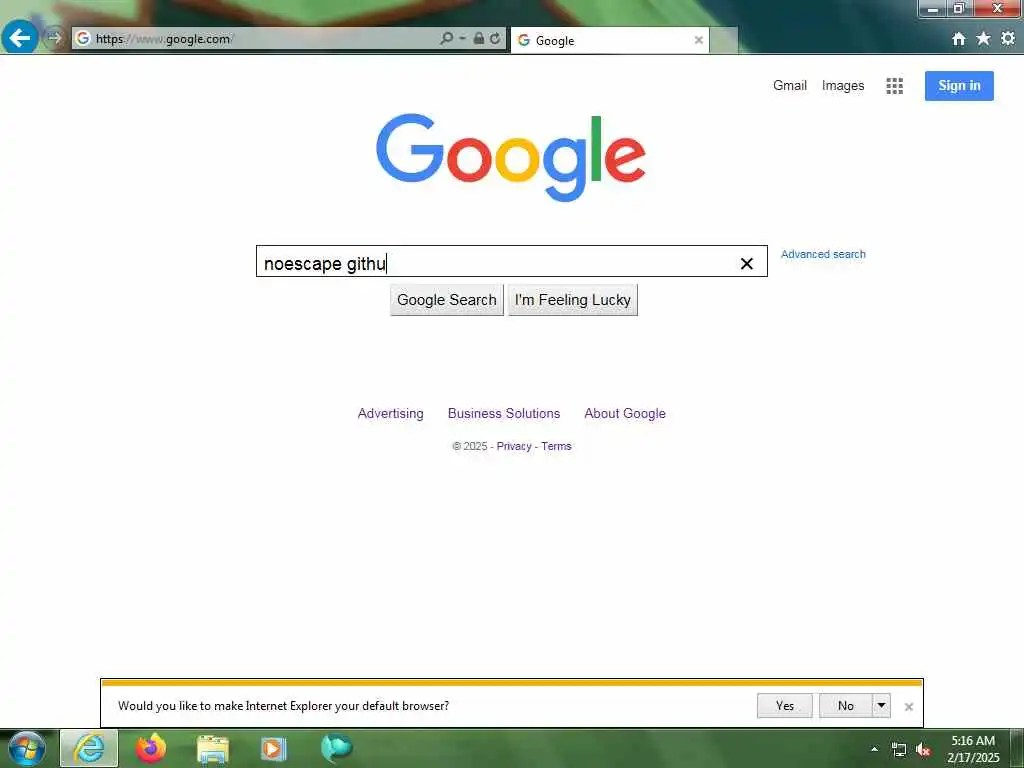
Task: Click the Google logo
Action: 511,157
